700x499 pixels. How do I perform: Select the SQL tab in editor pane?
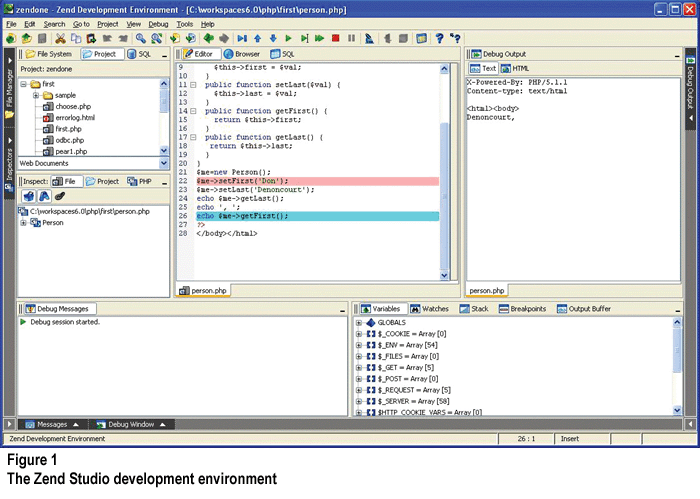(282, 54)
